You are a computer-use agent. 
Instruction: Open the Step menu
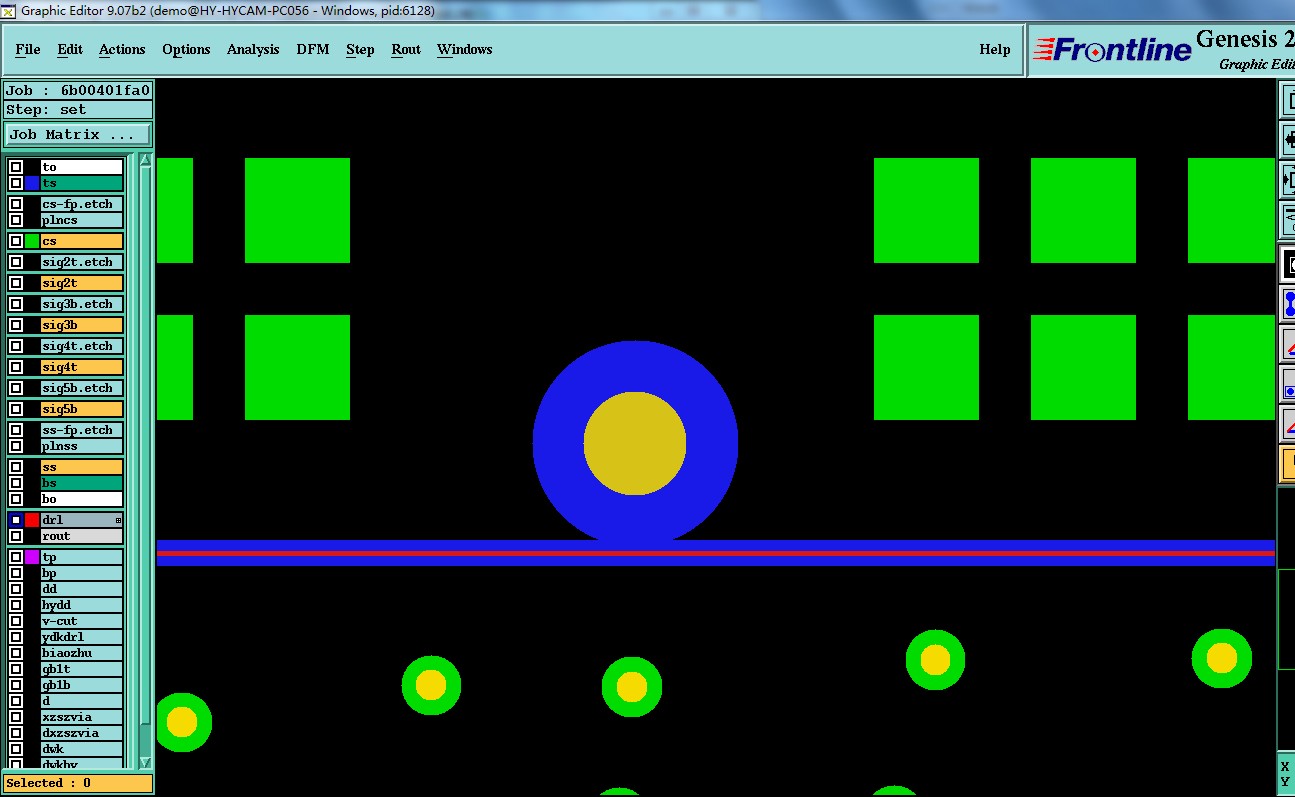(x=360, y=49)
